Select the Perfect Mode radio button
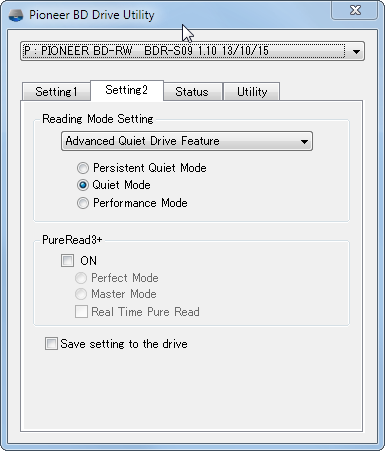The width and height of the screenshot is (385, 451). point(81,278)
